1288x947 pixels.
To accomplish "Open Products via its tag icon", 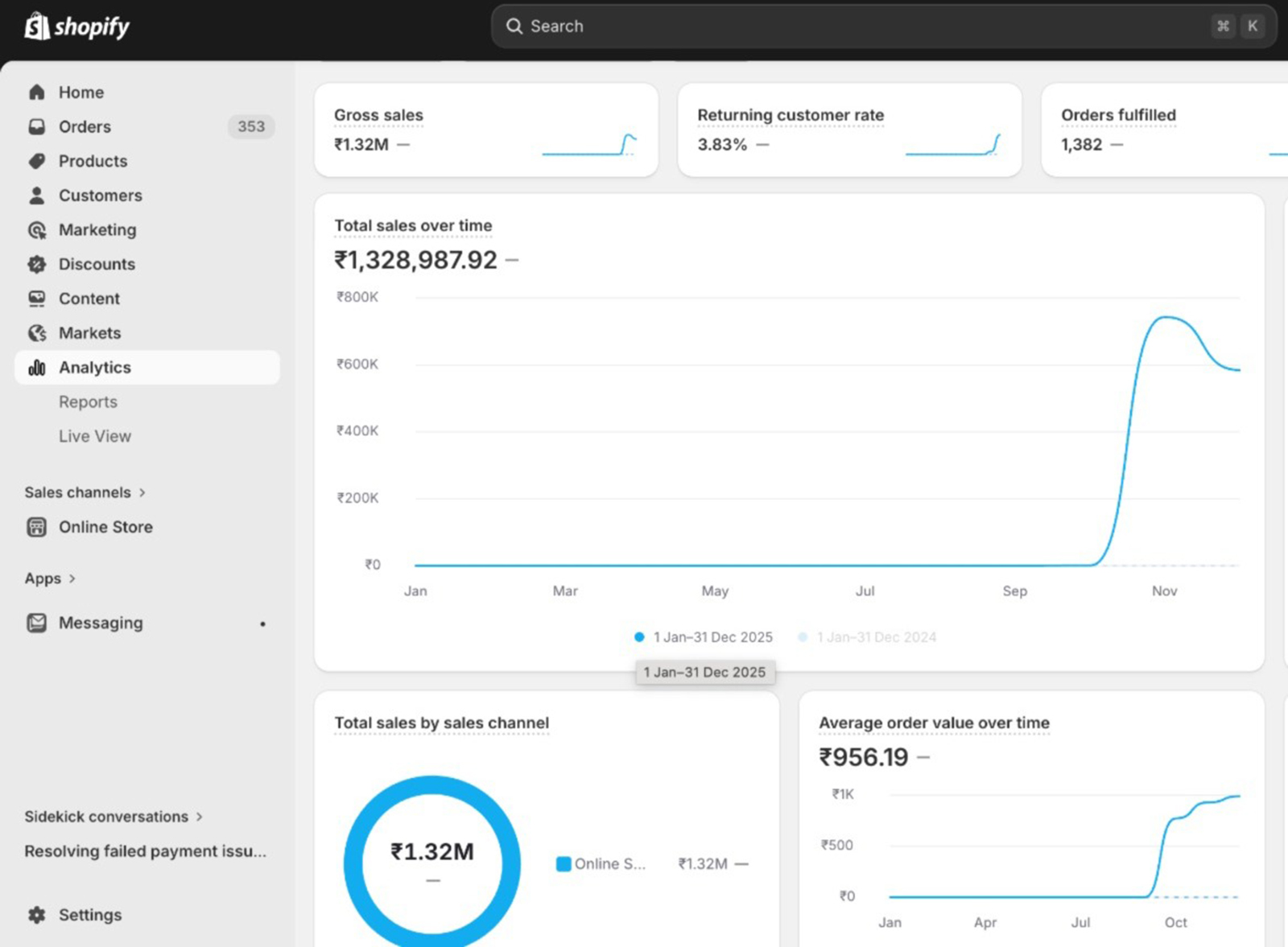I will point(37,161).
